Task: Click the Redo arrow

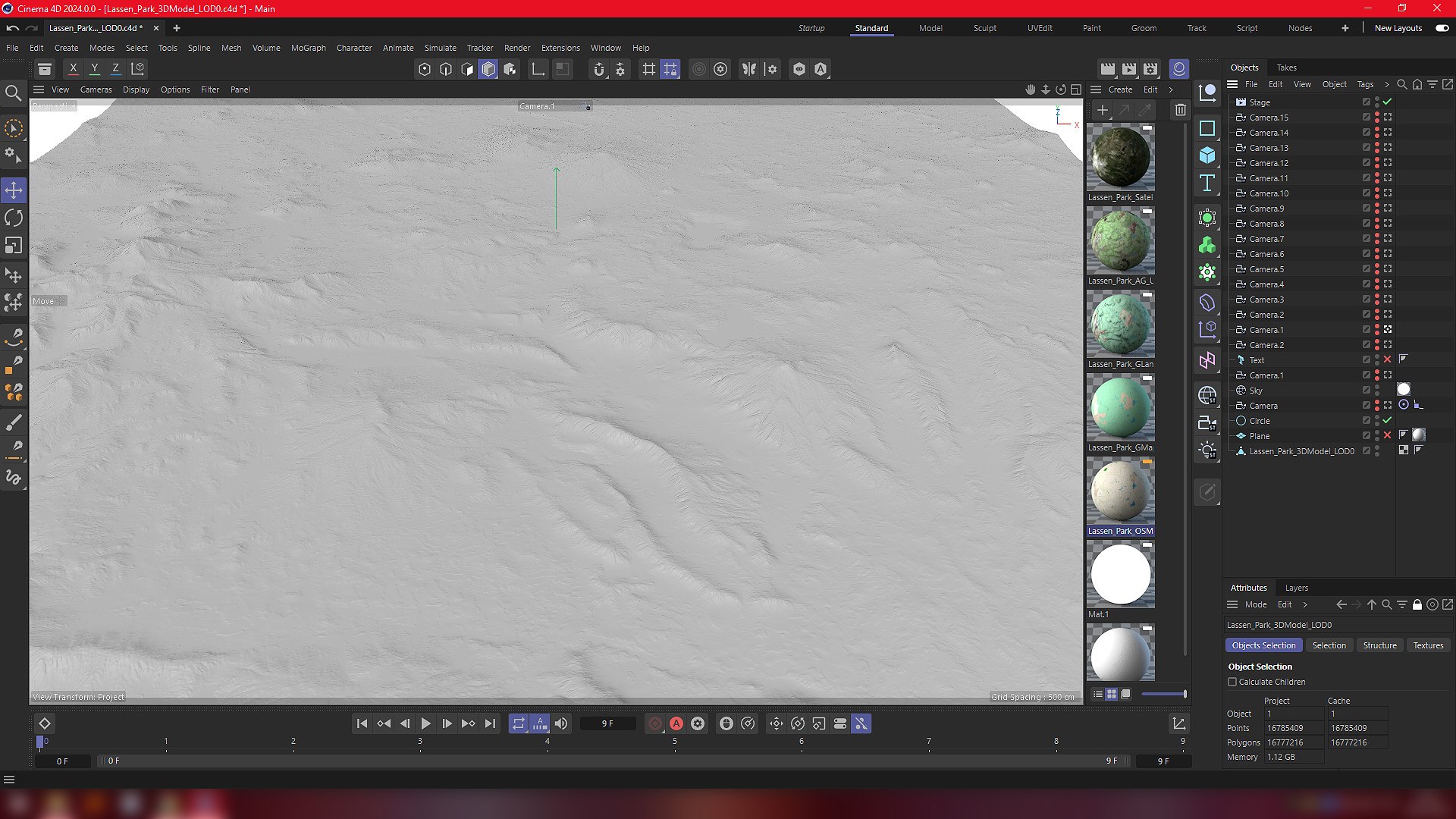Action: [32, 28]
